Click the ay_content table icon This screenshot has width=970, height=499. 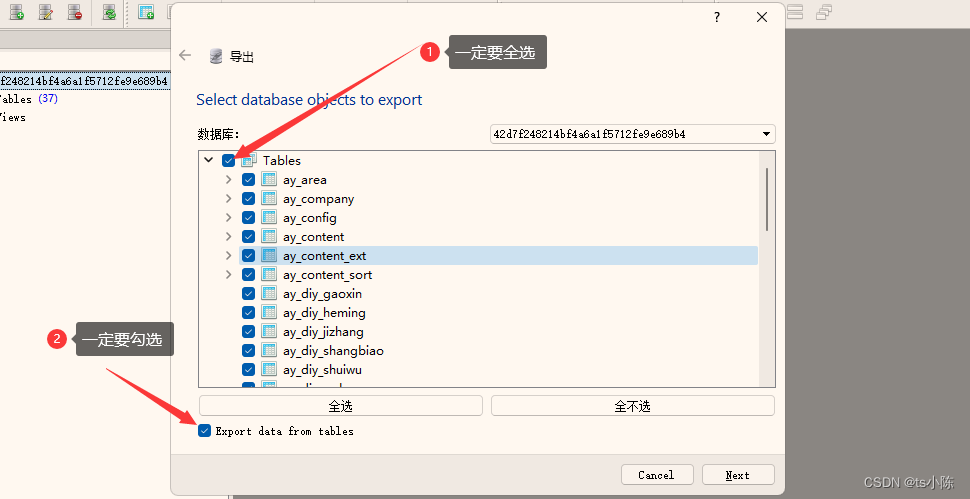point(268,237)
